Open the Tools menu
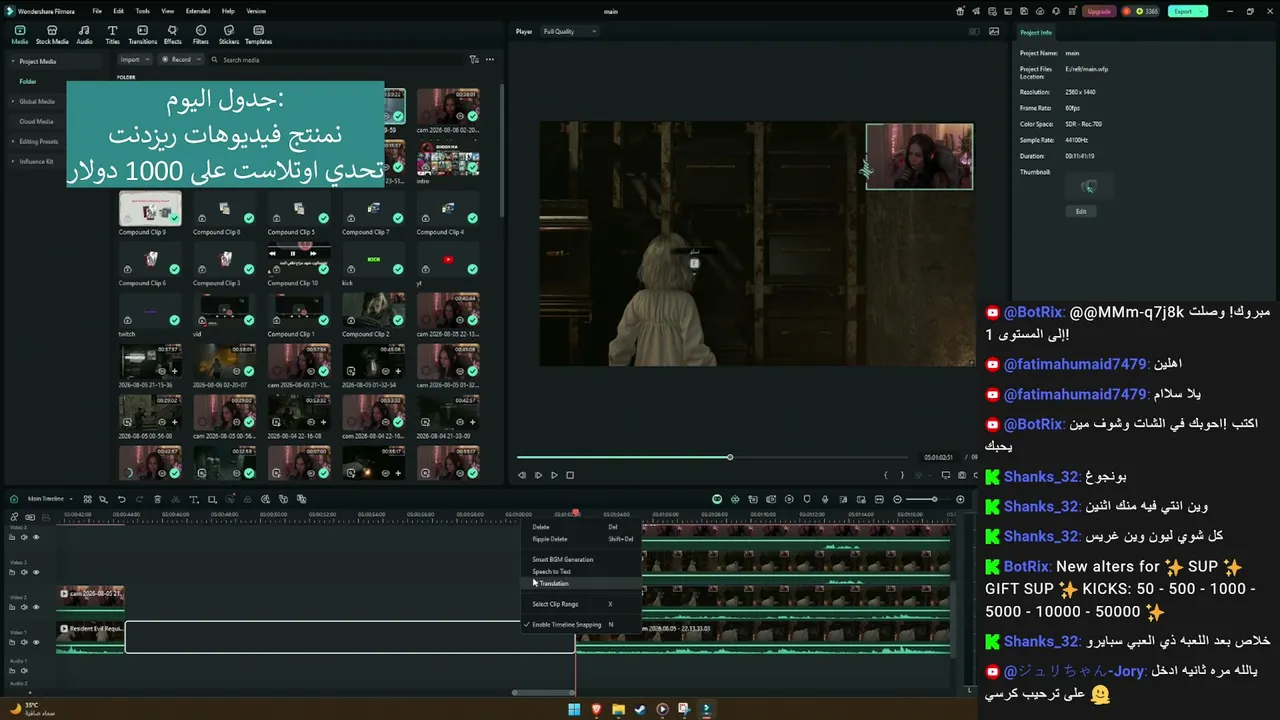Screen dimensions: 1280x720 [142, 11]
